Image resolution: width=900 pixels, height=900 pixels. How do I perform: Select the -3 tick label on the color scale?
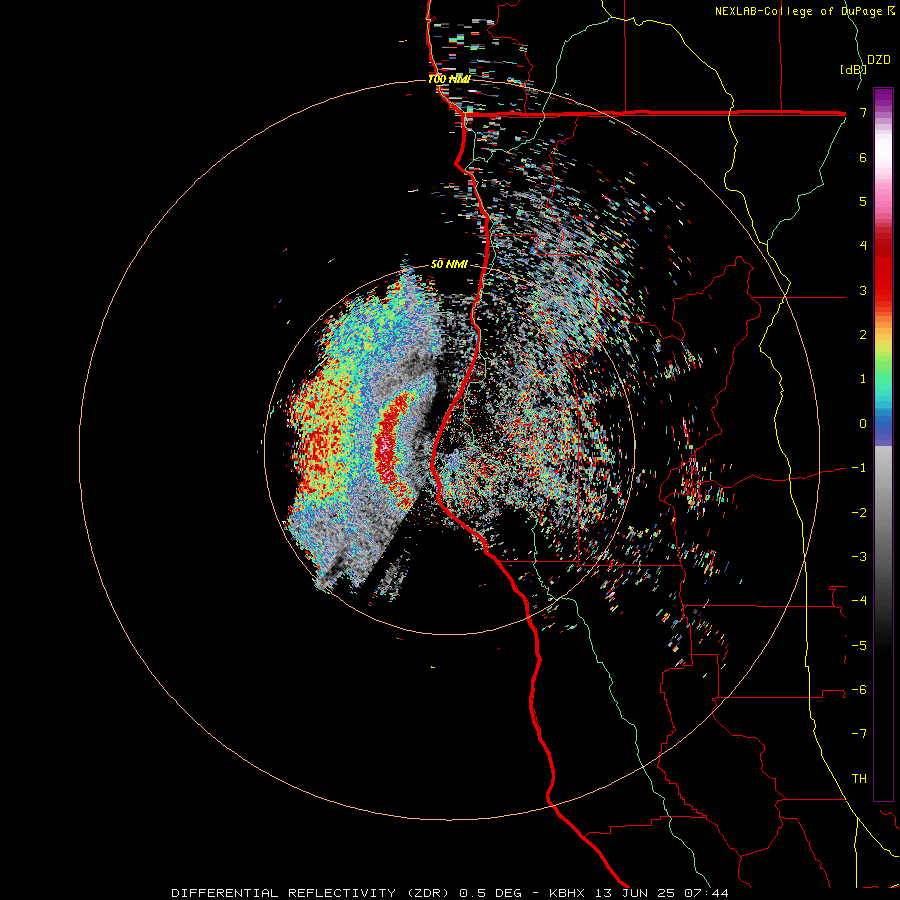pos(859,557)
